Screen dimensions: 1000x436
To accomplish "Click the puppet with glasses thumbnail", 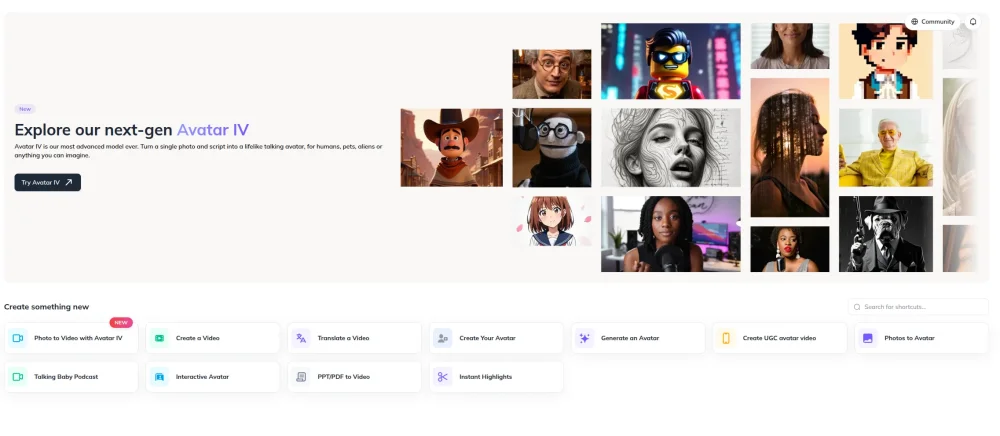I will pos(552,147).
